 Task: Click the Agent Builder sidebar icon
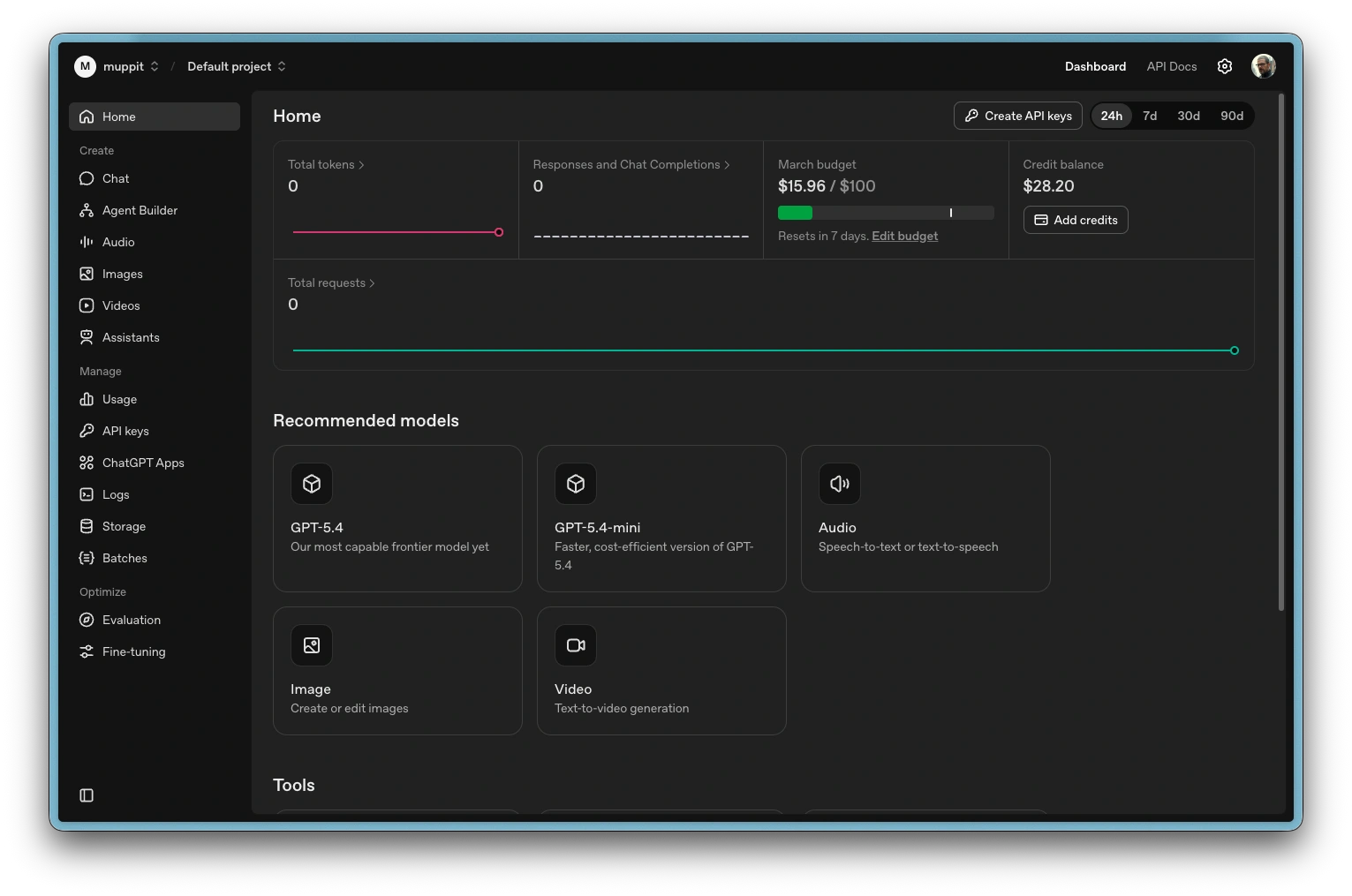tap(87, 210)
